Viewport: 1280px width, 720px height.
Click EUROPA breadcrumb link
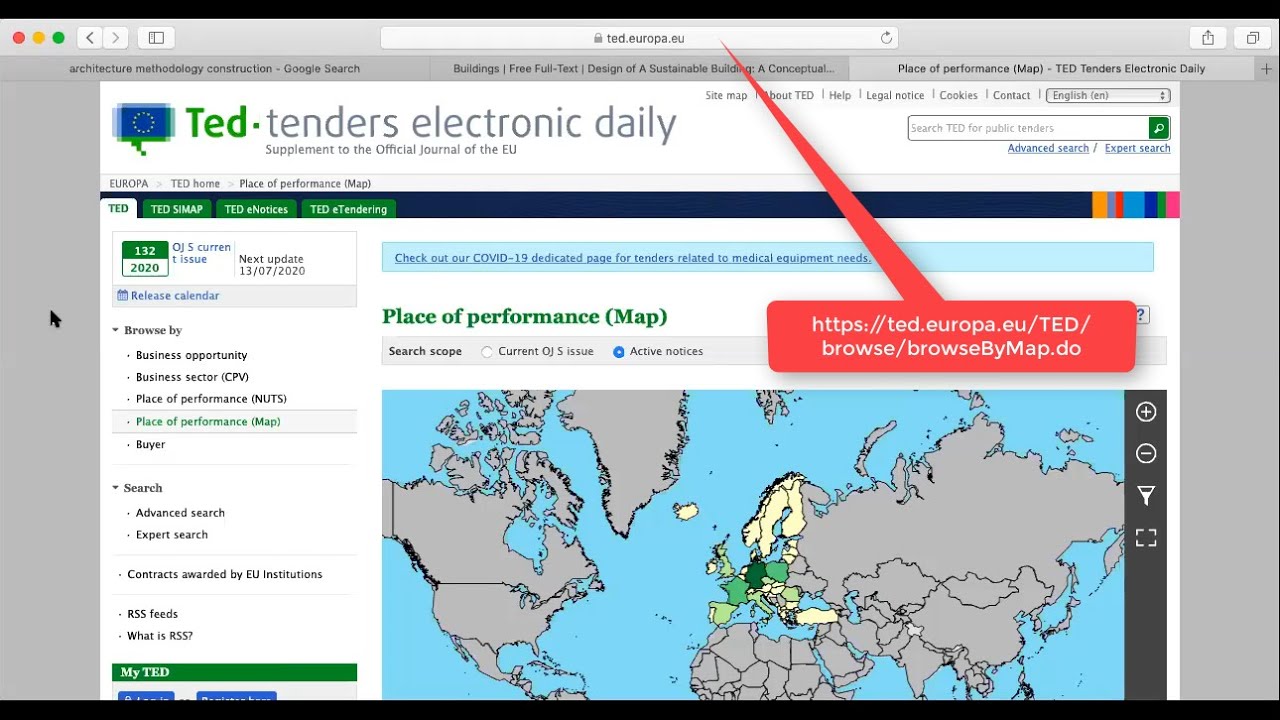click(x=129, y=184)
